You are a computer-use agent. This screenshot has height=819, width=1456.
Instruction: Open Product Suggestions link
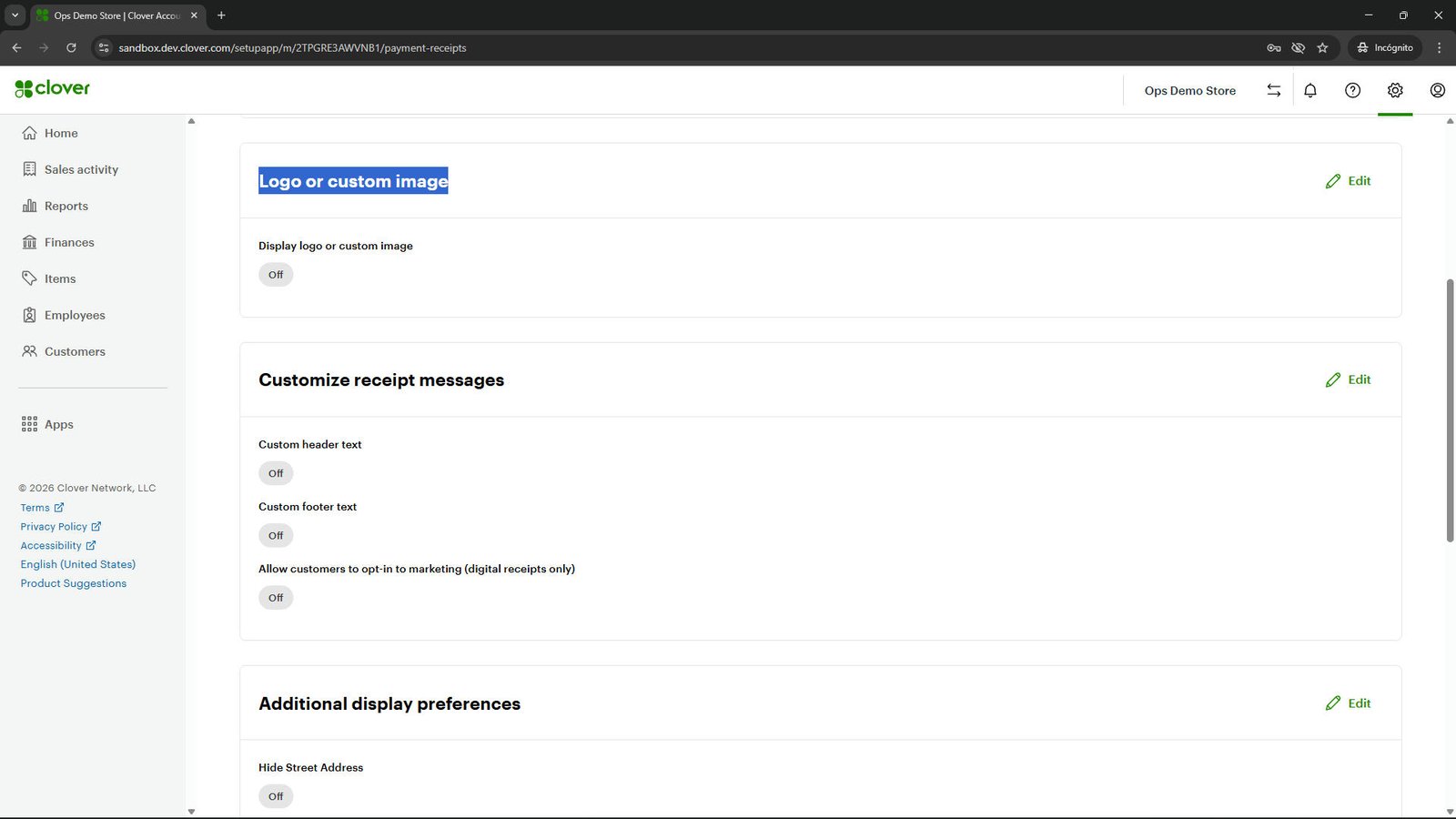click(74, 583)
